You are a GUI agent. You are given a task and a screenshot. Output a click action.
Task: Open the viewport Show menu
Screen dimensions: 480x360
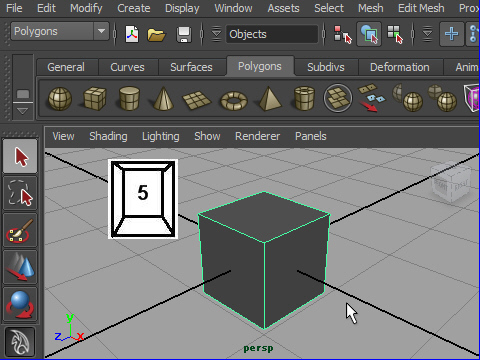pyautogui.click(x=207, y=136)
